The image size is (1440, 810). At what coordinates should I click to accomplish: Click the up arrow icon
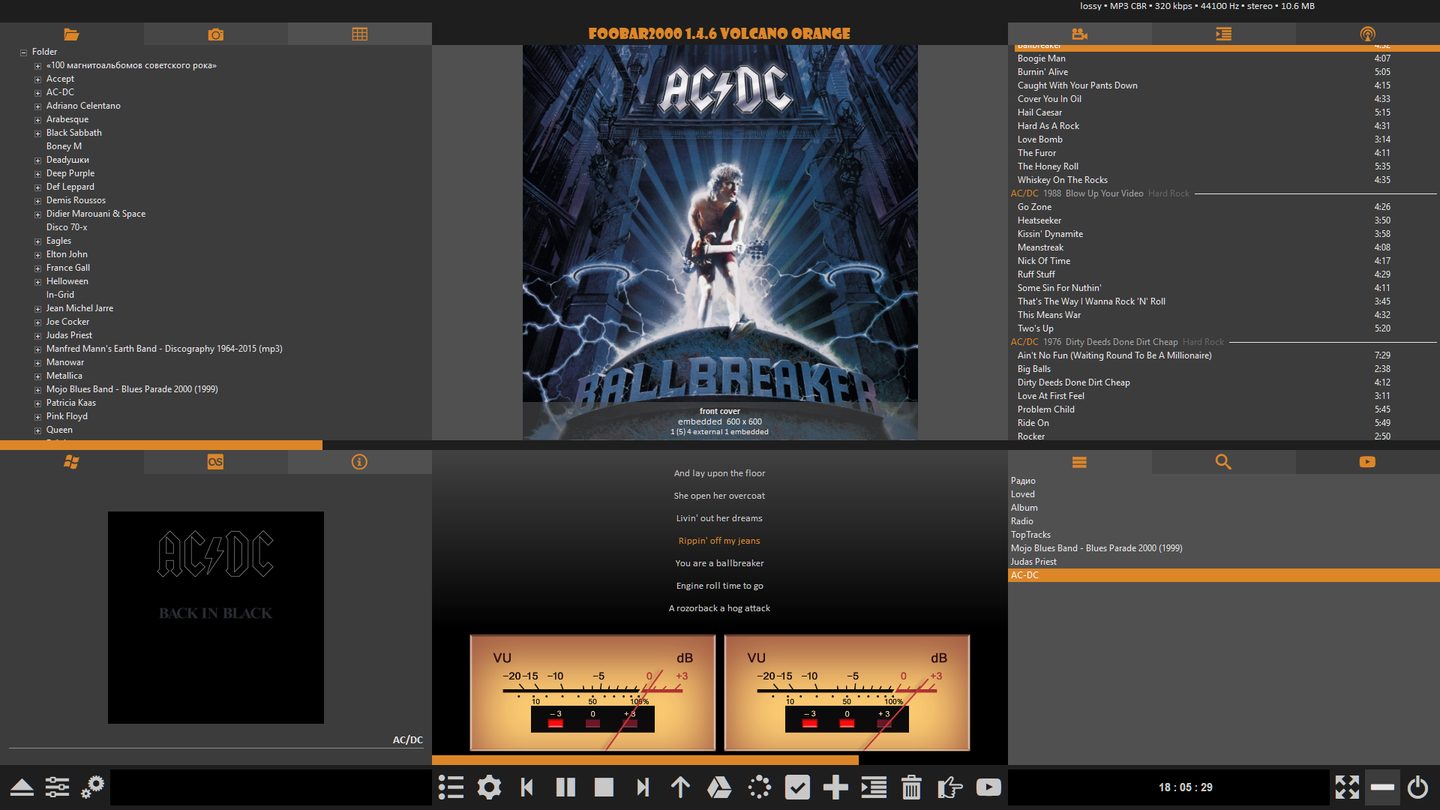click(x=680, y=787)
